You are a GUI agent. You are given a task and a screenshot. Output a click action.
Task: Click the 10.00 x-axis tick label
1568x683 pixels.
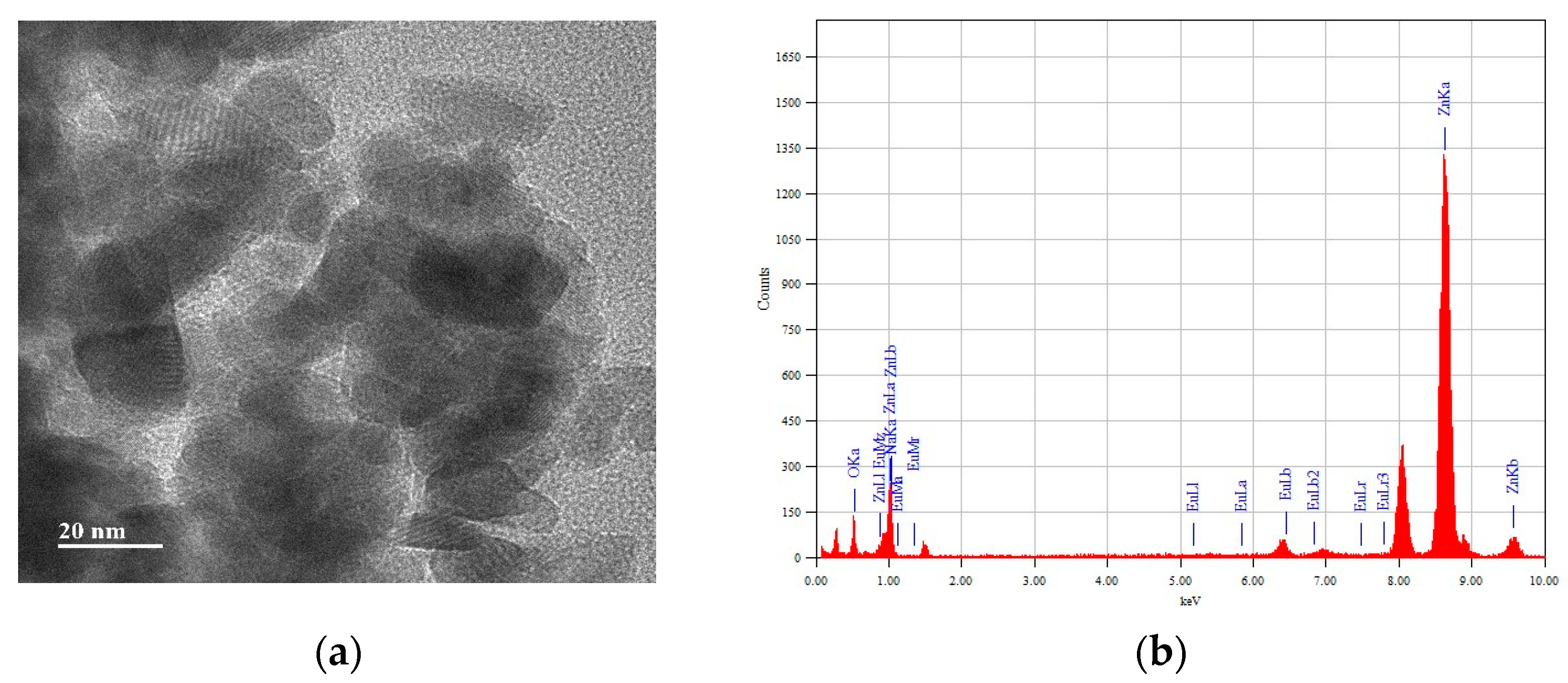tap(1544, 581)
